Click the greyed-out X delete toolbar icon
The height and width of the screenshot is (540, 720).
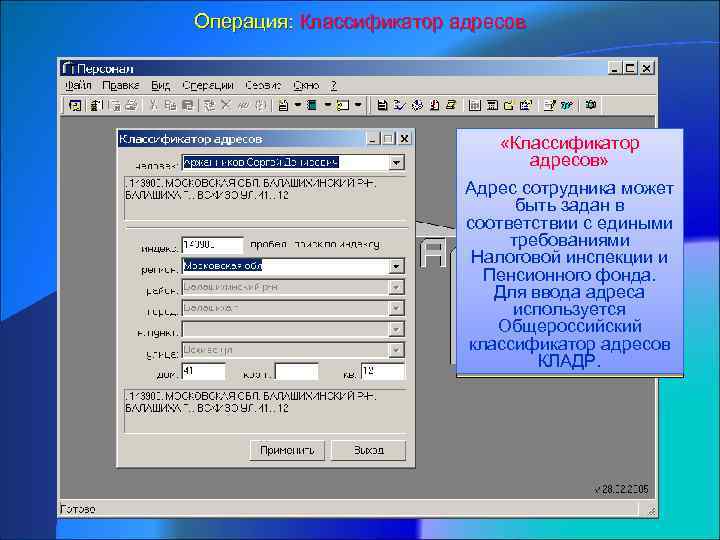pos(225,105)
